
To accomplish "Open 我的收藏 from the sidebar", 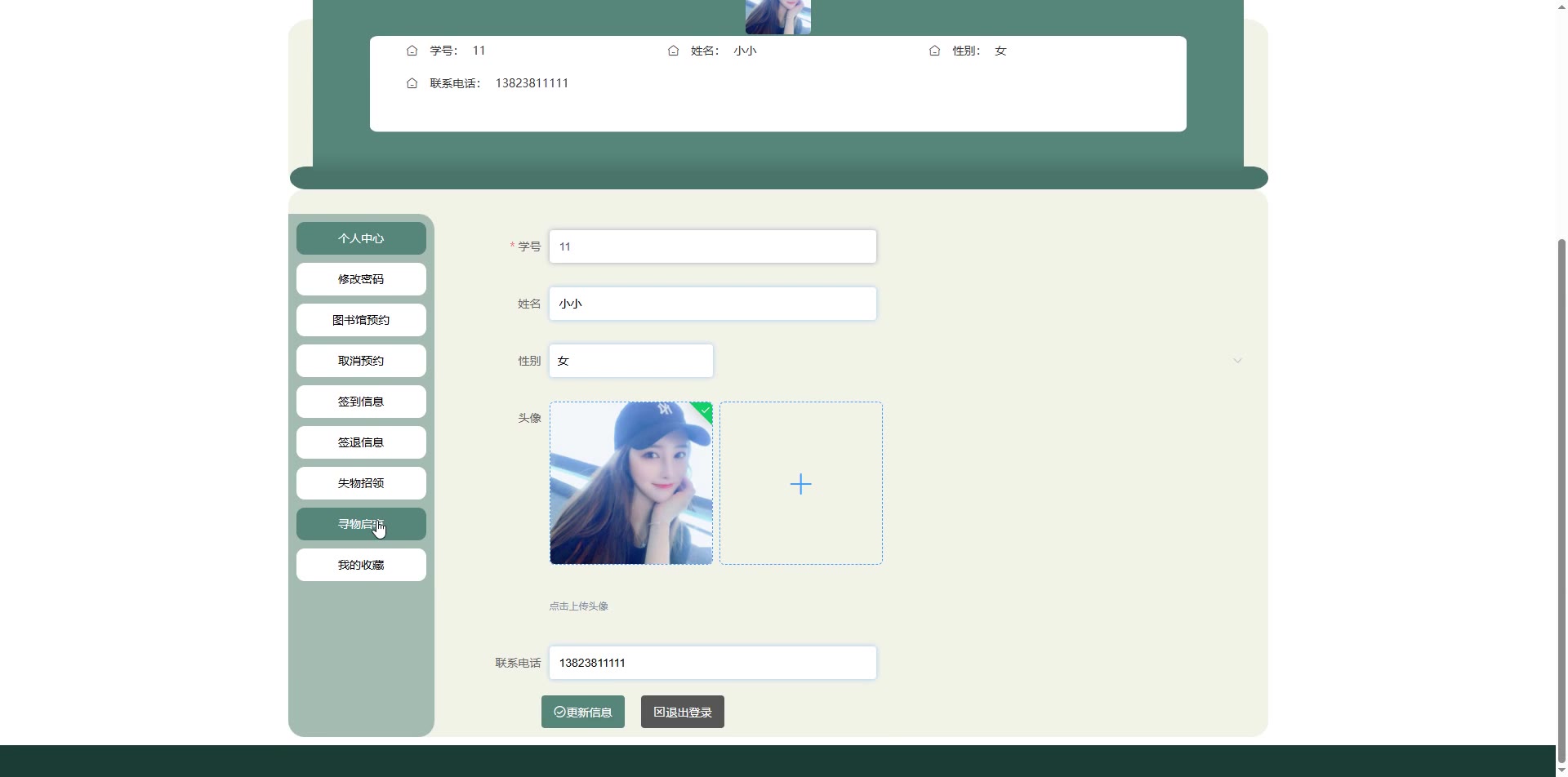I will tap(361, 565).
